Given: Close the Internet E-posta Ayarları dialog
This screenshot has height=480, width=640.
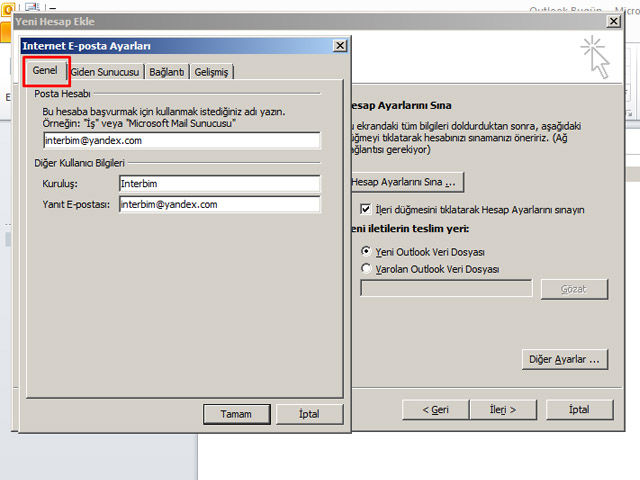Looking at the screenshot, I should 340,45.
